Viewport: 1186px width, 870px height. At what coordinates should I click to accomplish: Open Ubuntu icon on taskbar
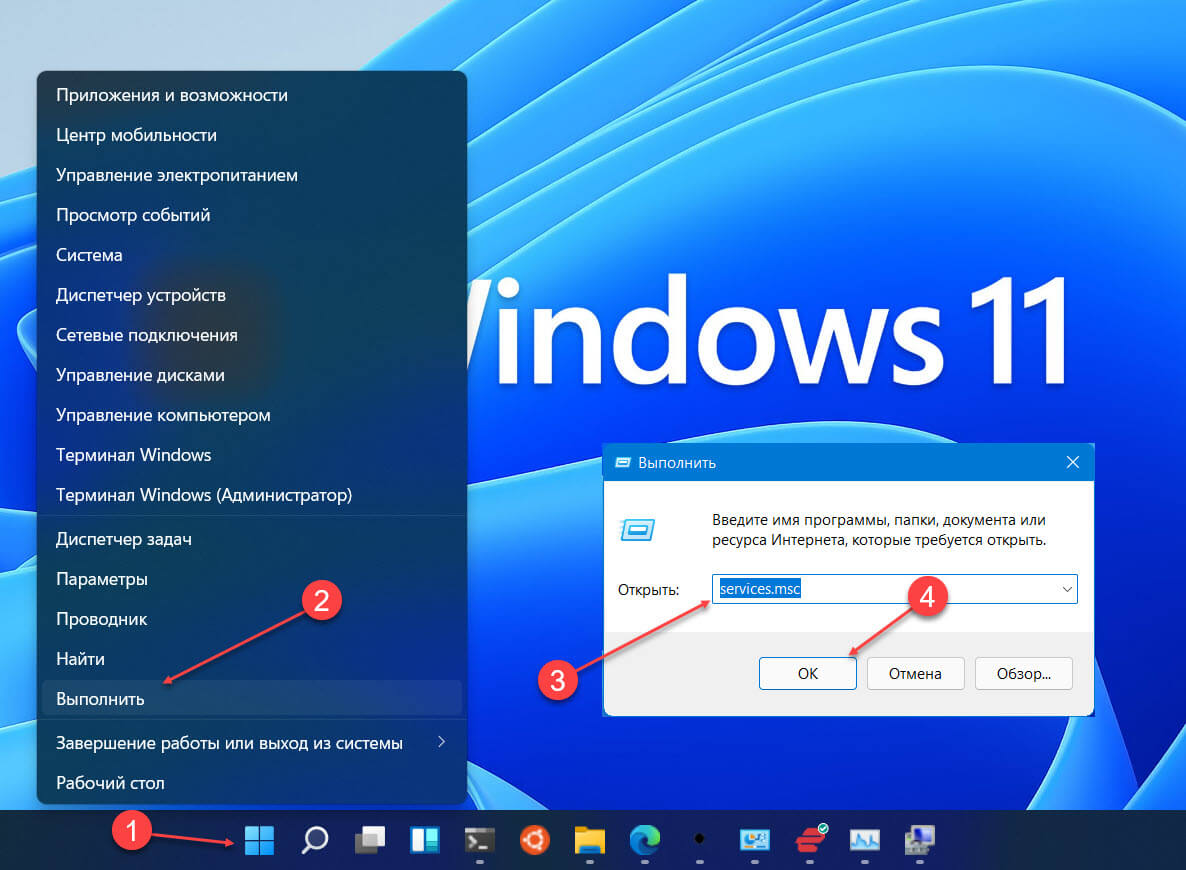(x=535, y=840)
